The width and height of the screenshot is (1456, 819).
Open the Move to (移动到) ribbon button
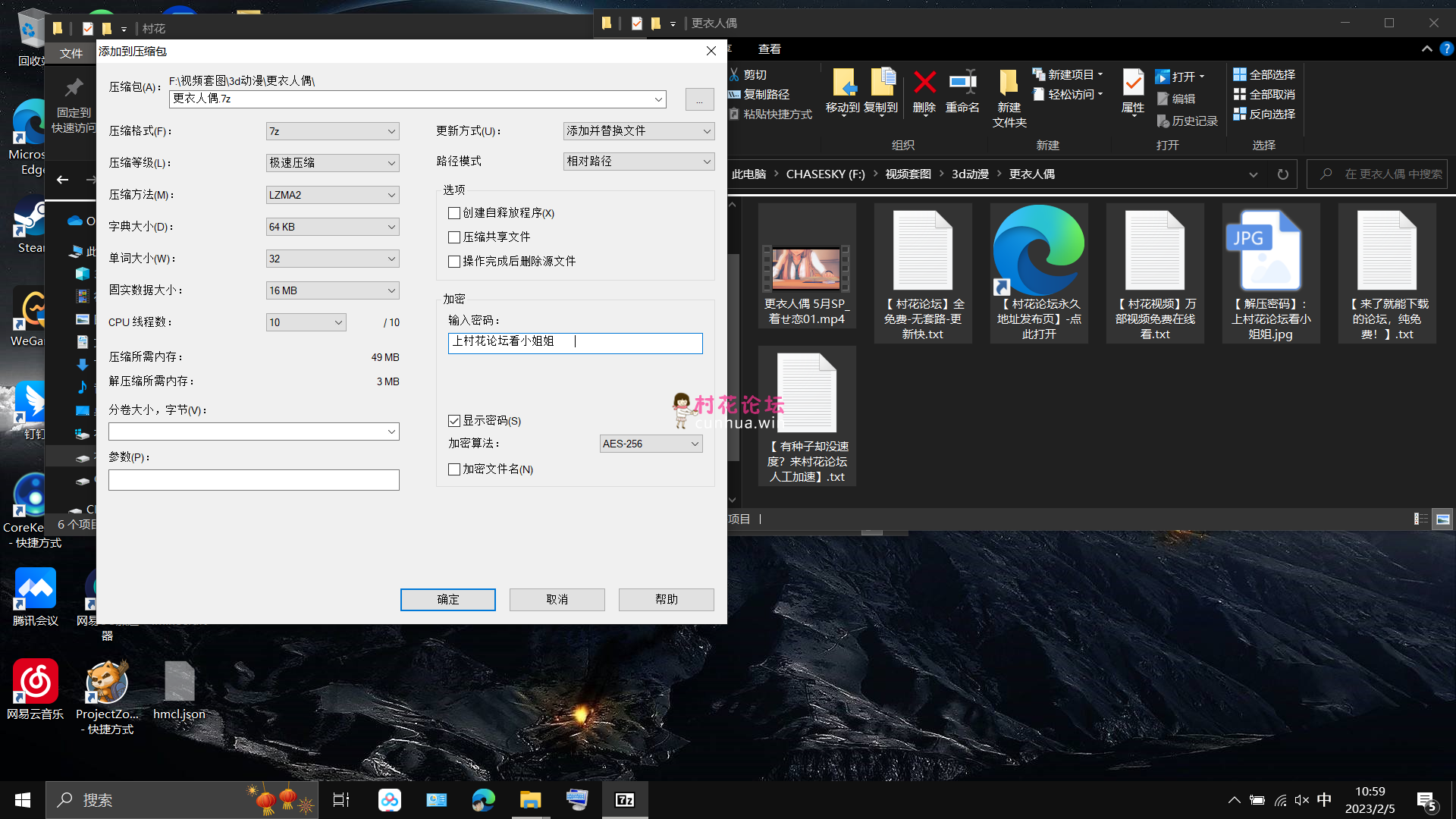pyautogui.click(x=843, y=92)
